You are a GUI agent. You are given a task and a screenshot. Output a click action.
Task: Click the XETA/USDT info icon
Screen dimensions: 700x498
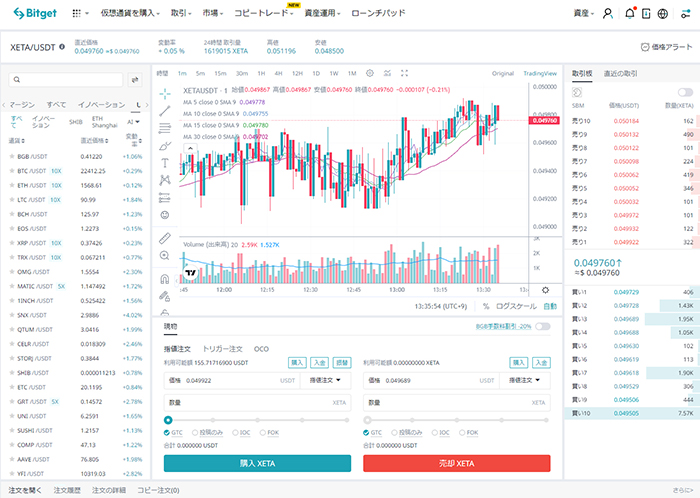[62, 46]
